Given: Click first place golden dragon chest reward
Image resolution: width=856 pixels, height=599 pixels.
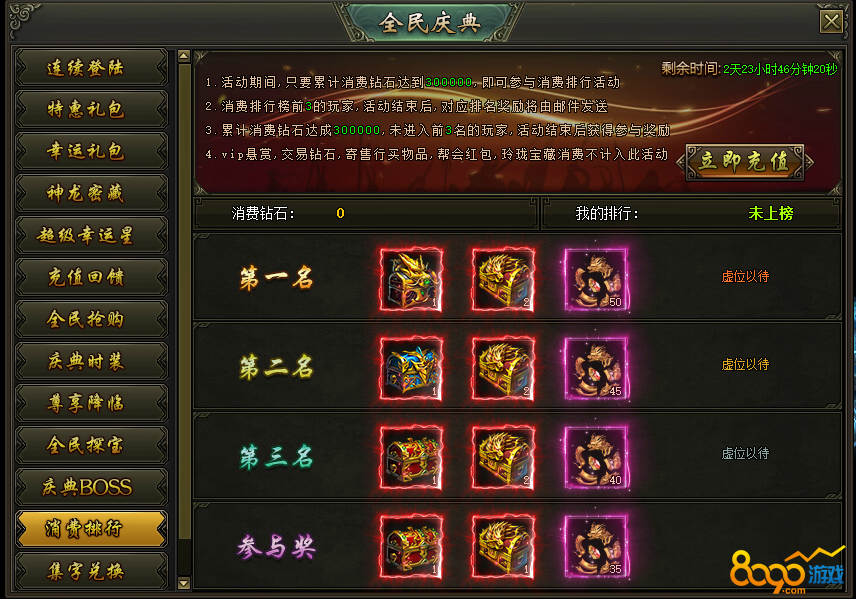Looking at the screenshot, I should 411,280.
